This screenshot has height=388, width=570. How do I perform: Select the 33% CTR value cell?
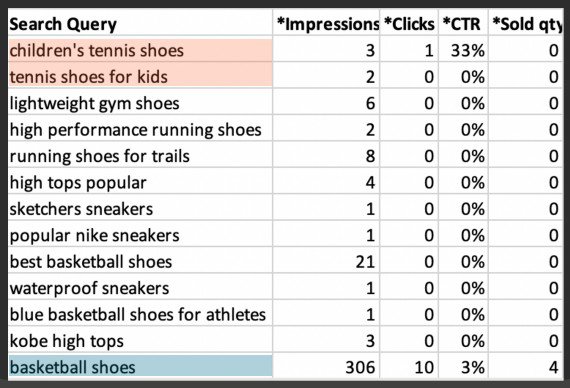pos(463,50)
